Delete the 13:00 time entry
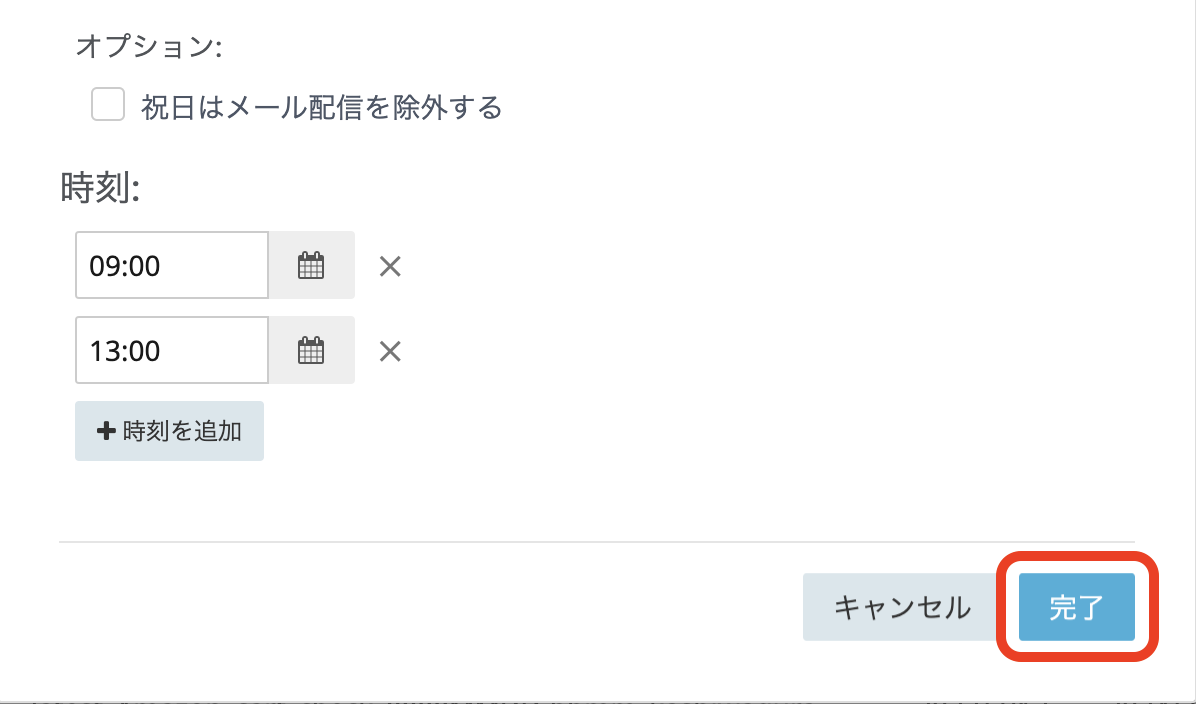 (x=390, y=351)
